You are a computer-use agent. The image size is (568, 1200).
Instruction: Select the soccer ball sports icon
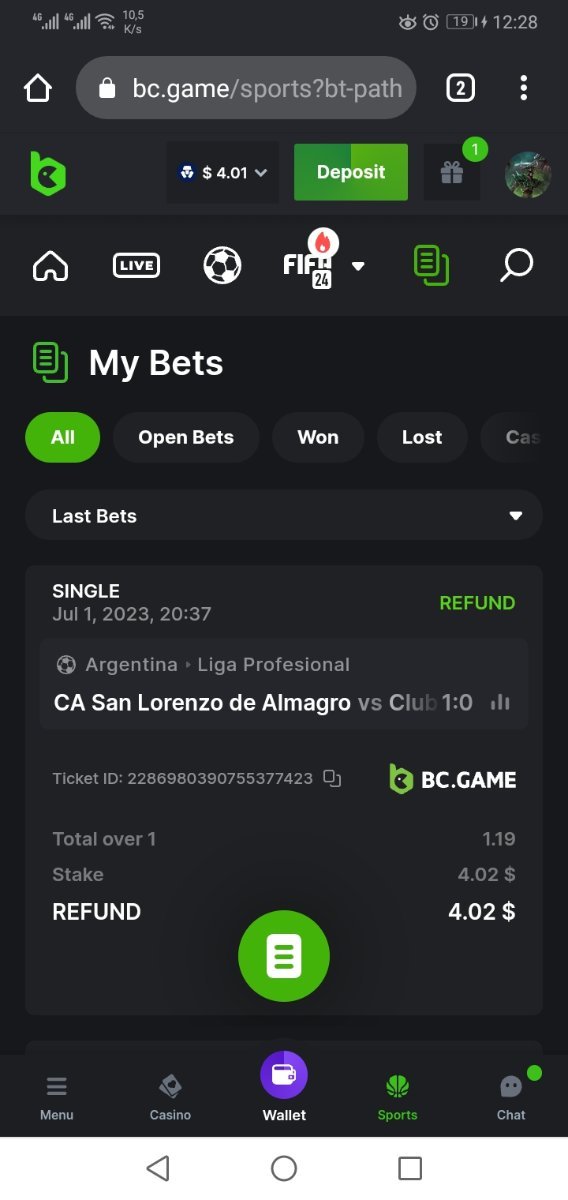pyautogui.click(x=222, y=265)
